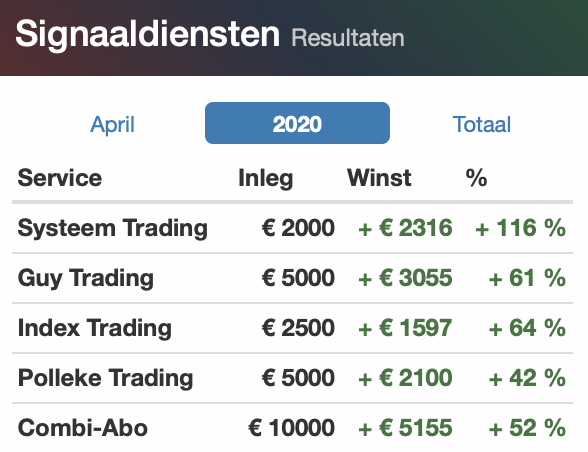This screenshot has height=452, width=588.
Task: Open the Totaal tab
Action: [482, 124]
